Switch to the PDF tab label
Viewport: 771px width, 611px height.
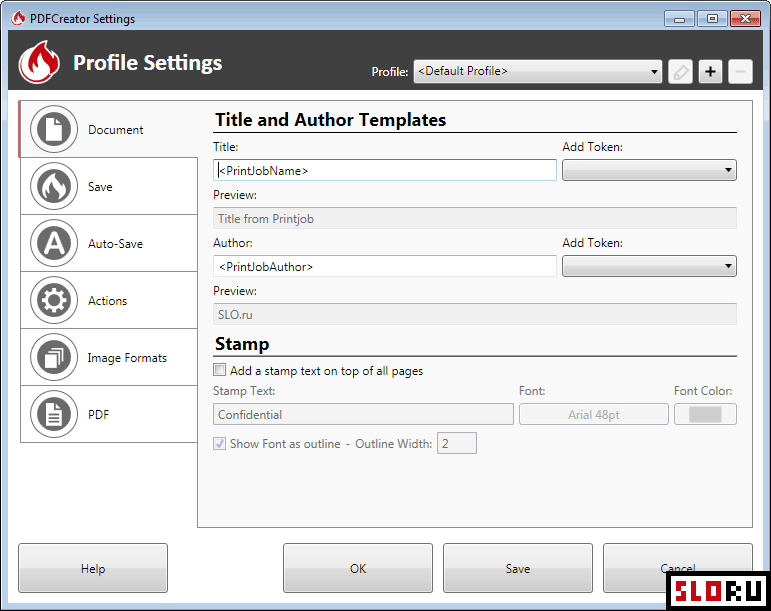(98, 415)
